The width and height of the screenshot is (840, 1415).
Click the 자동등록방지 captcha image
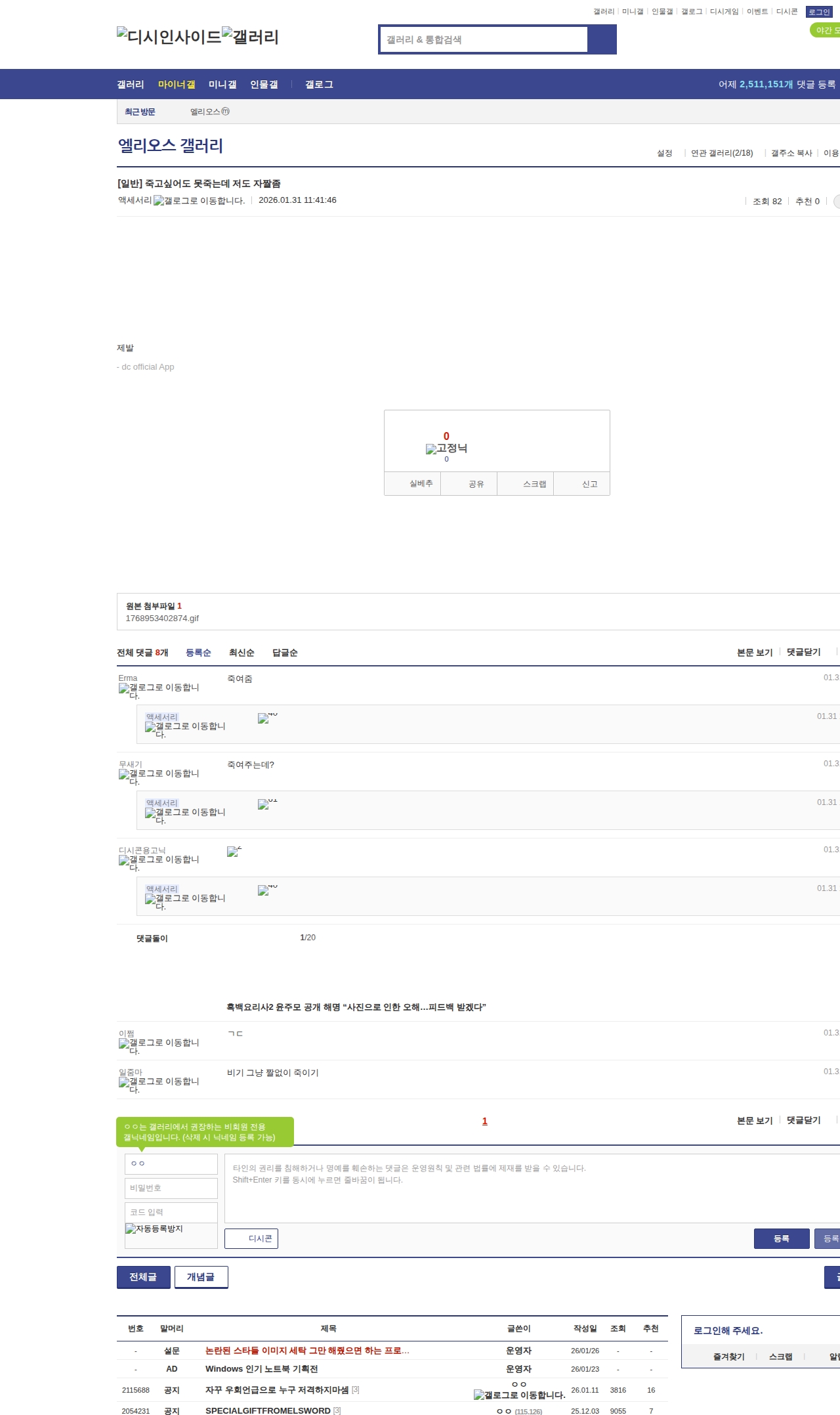[x=154, y=1229]
